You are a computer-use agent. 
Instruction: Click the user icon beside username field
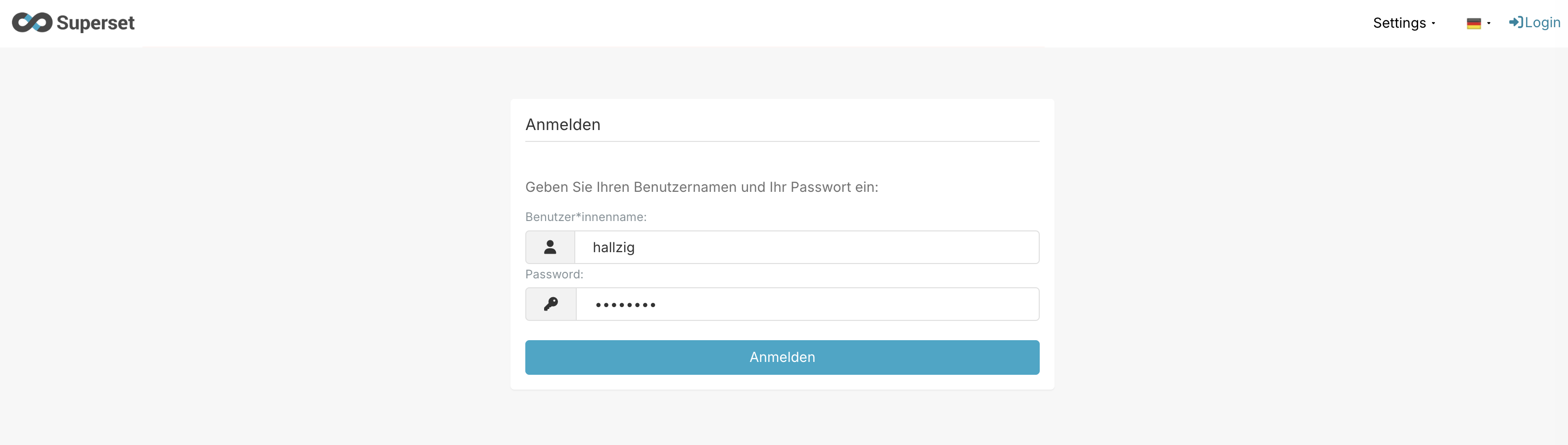click(550, 247)
